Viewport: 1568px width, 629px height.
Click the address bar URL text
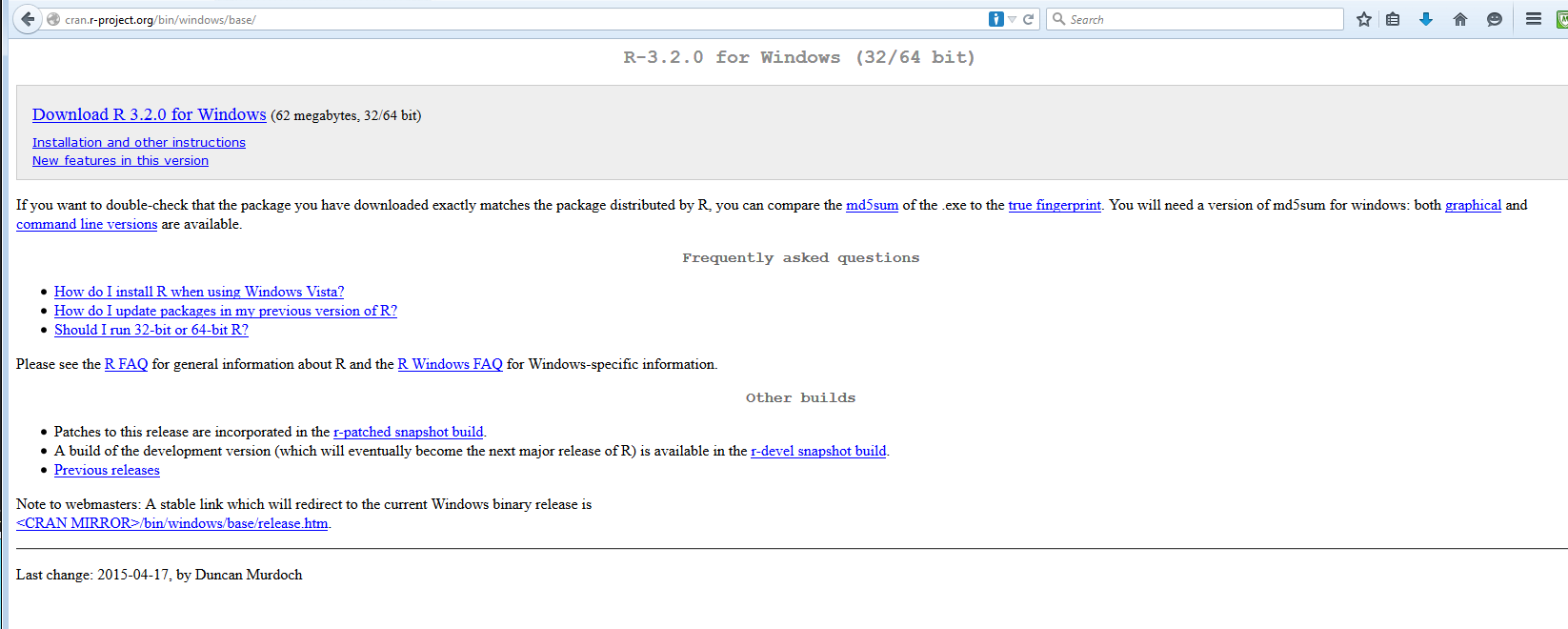coord(160,19)
